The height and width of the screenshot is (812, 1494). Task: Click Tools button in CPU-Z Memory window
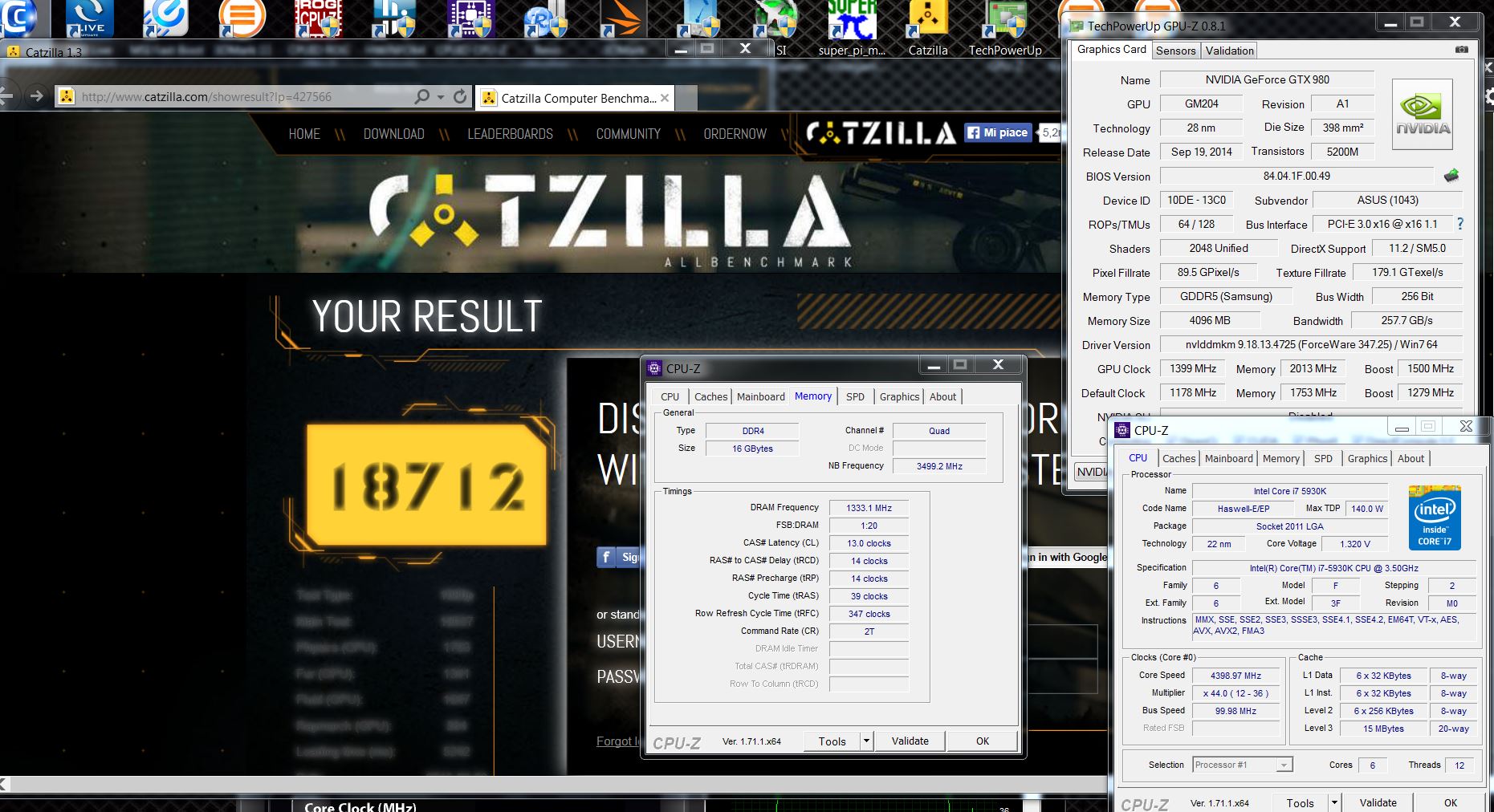point(832,741)
